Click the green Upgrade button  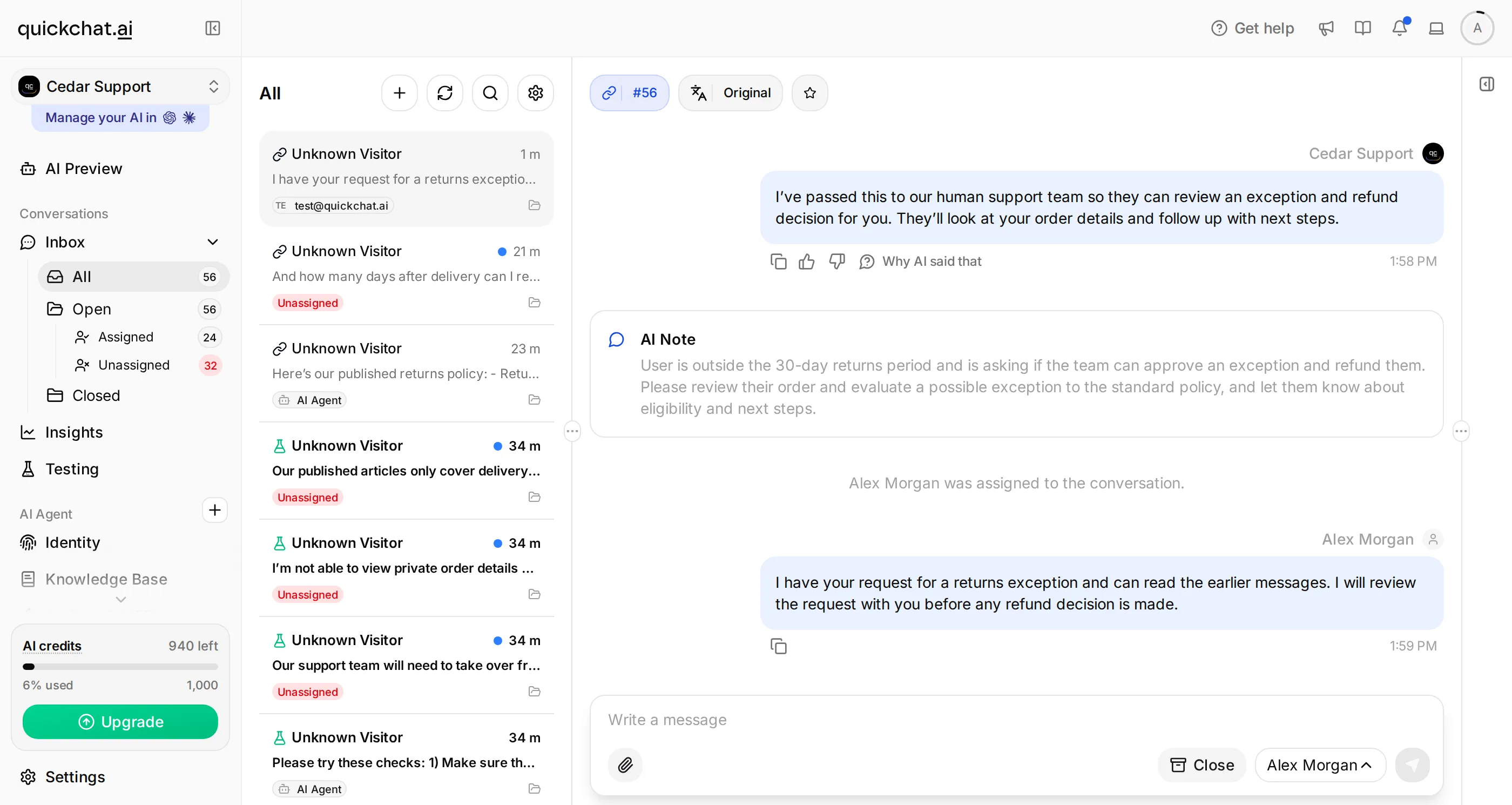point(120,722)
